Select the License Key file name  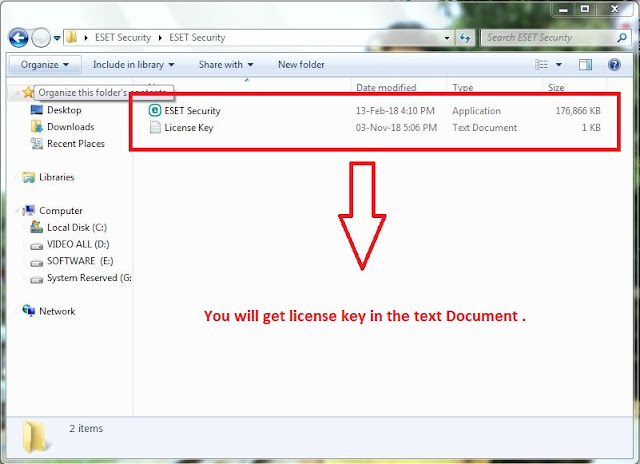[x=189, y=128]
